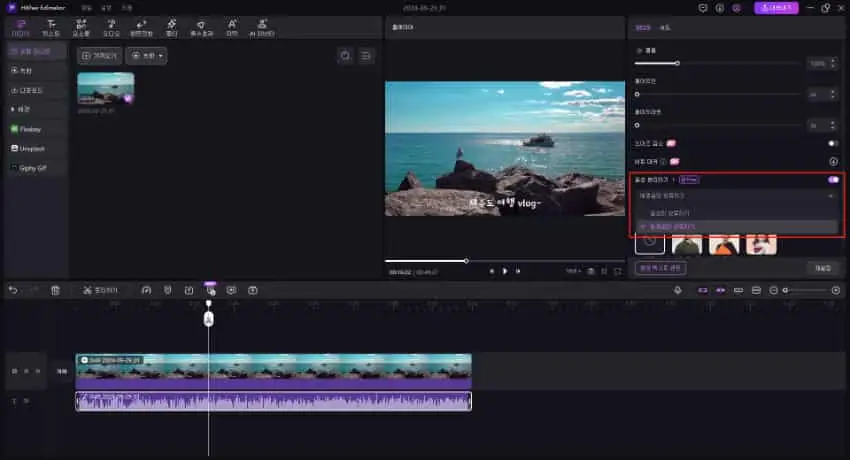Click the Import media button

coord(99,56)
